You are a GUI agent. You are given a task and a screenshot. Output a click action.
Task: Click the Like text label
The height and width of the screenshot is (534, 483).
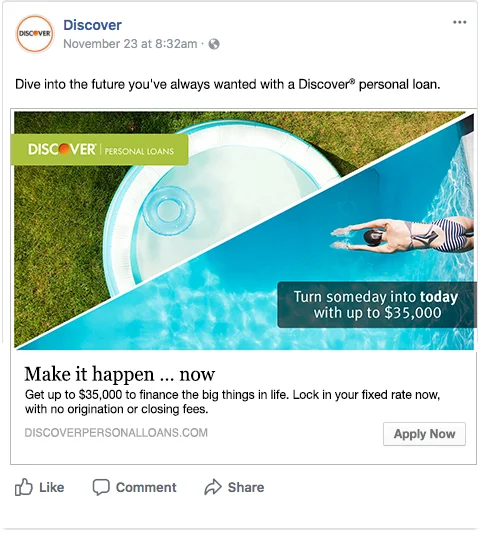pyautogui.click(x=51, y=487)
